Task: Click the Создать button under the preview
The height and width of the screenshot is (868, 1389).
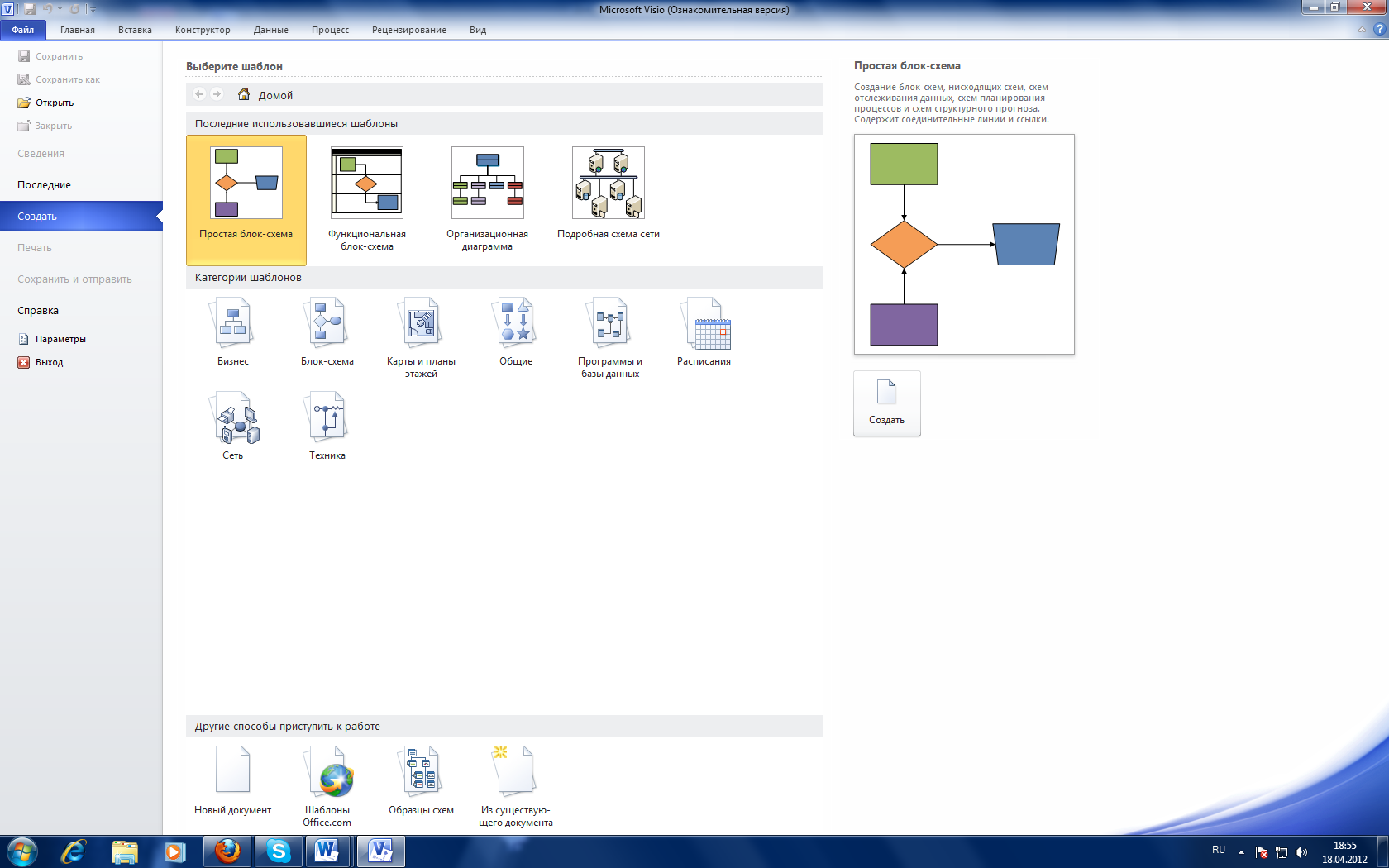Action: pyautogui.click(x=887, y=403)
